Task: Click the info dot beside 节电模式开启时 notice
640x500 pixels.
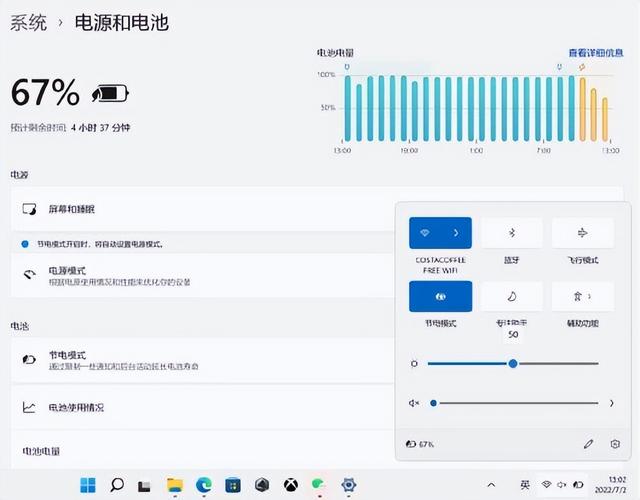Action: 25,244
